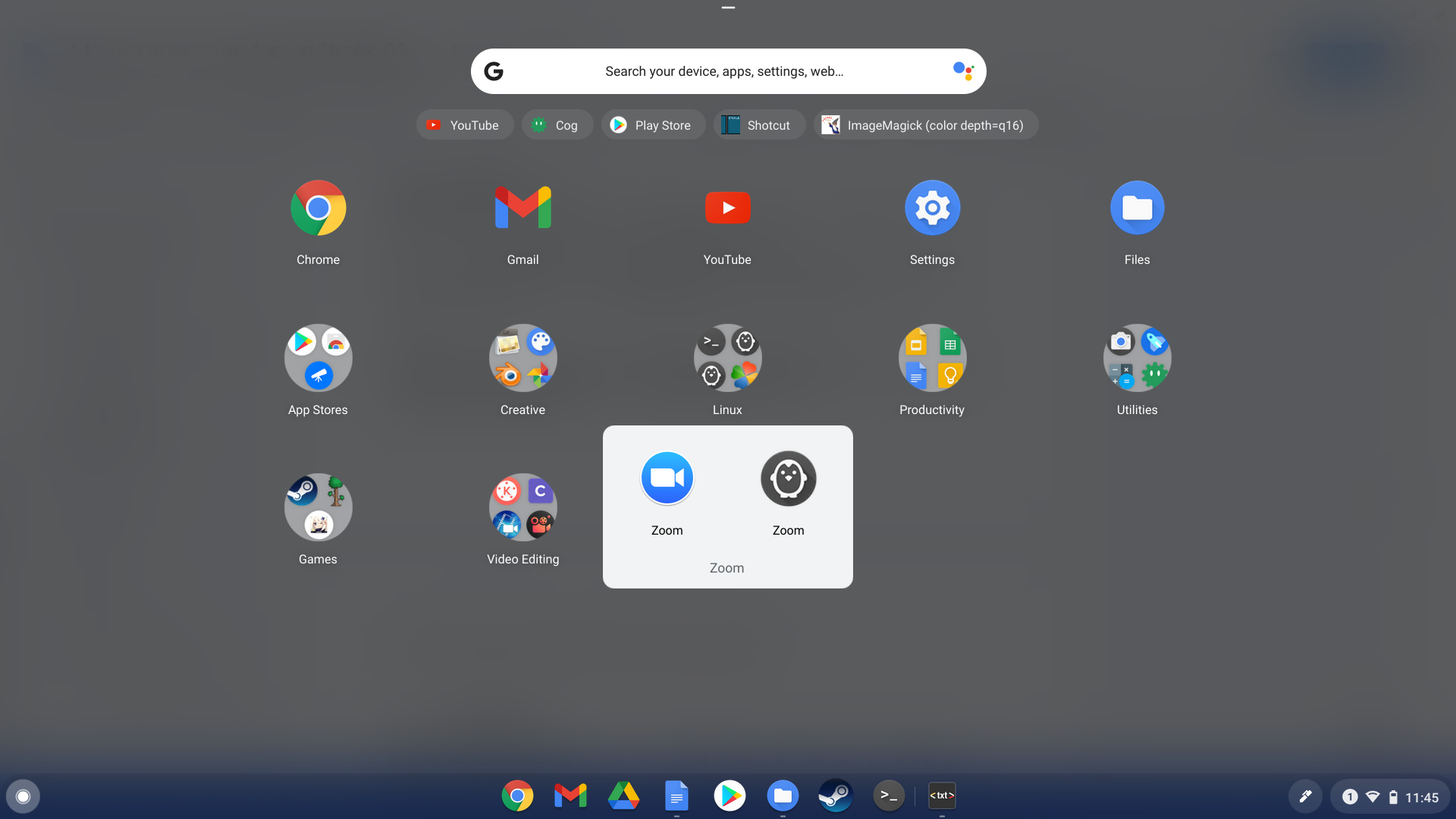Open Play Store from the shelf
The image size is (1456, 819).
click(x=730, y=796)
